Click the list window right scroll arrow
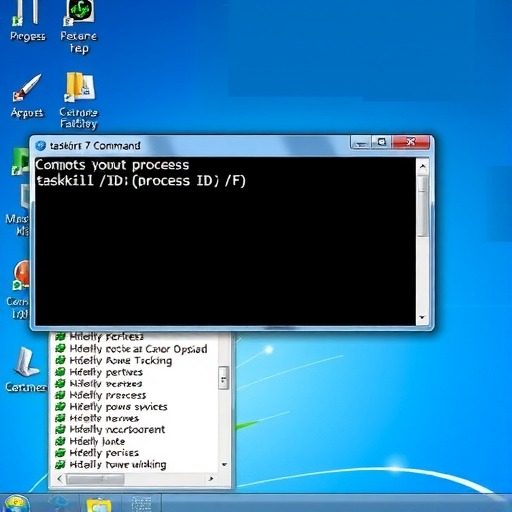This screenshot has width=512, height=512. coord(211,479)
